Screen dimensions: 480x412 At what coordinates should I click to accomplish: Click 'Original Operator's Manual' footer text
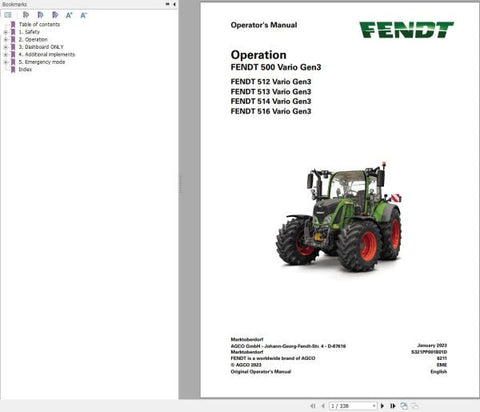261,371
